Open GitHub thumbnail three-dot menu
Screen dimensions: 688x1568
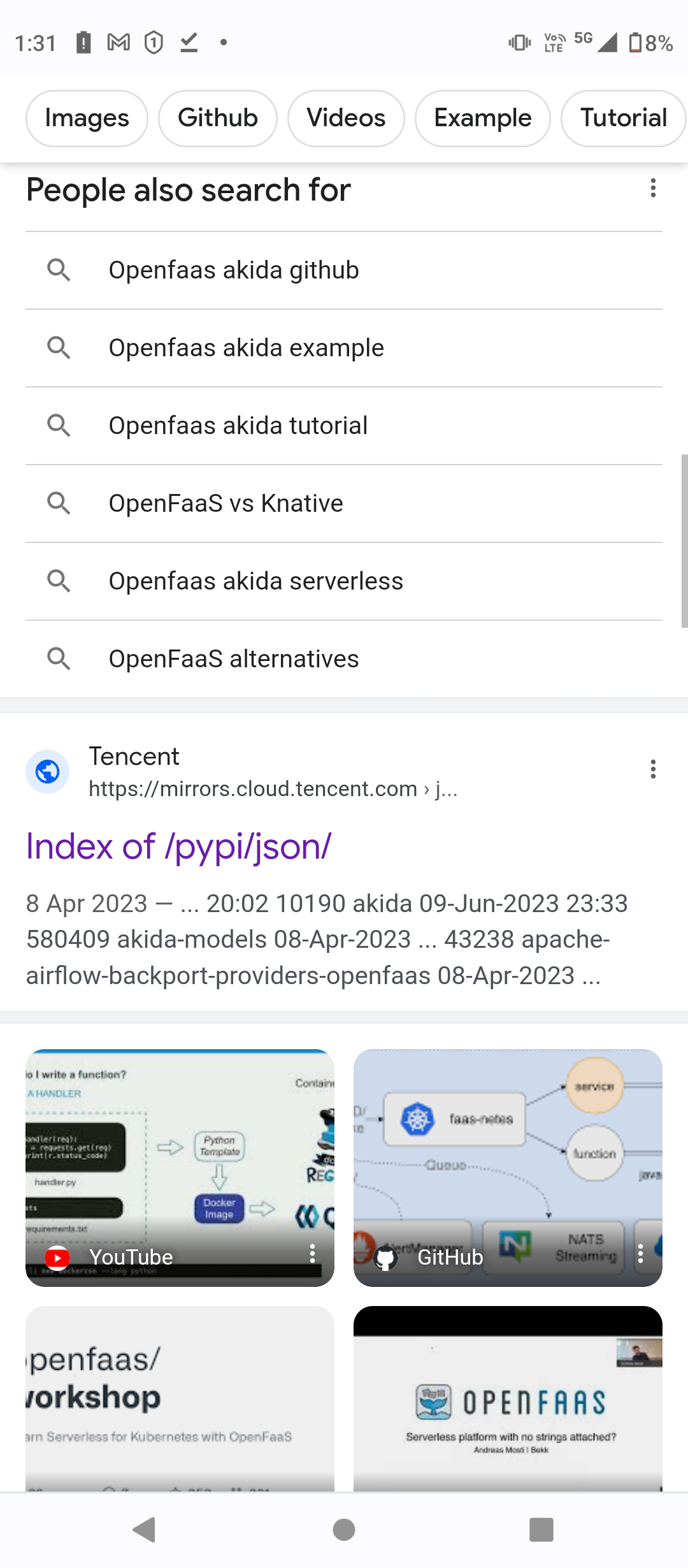coord(640,1253)
